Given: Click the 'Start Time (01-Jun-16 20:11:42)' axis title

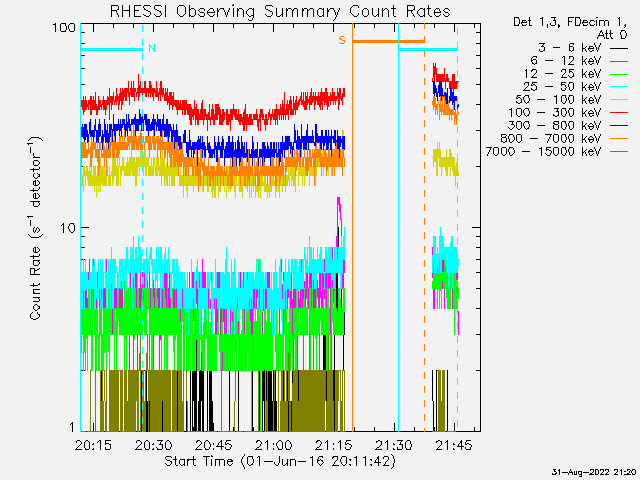Looking at the screenshot, I should click(280, 462).
